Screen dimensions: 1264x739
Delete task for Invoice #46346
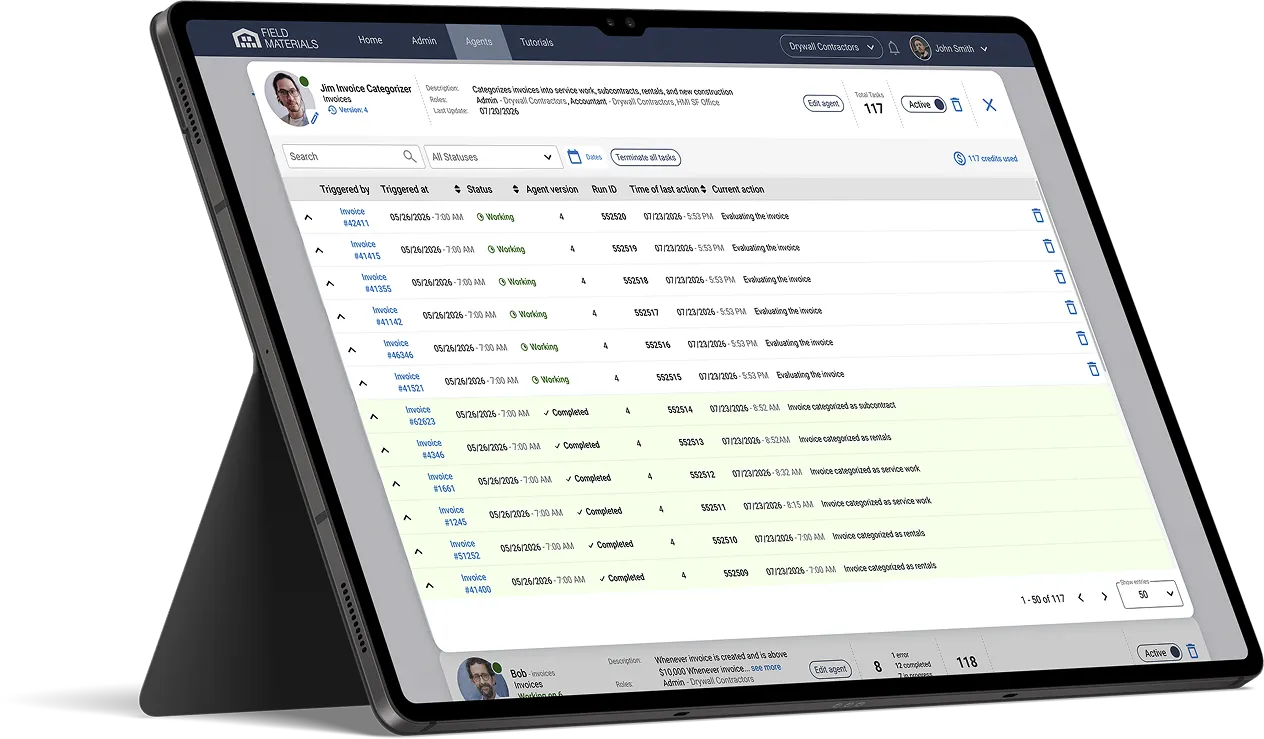tap(1082, 338)
